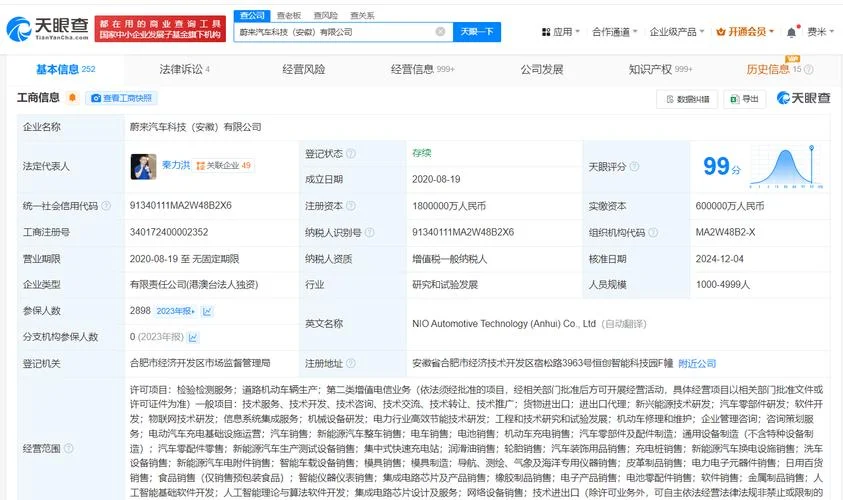
Task: Click registration number 340172400002352
Action: pos(169,232)
